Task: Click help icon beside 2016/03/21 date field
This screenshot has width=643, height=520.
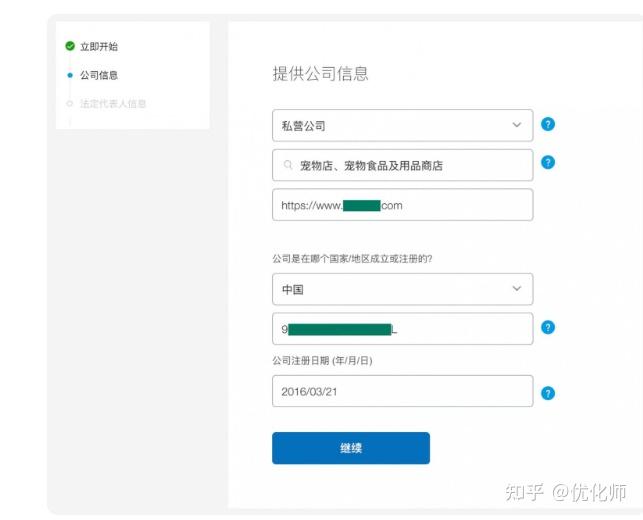Action: coord(548,393)
